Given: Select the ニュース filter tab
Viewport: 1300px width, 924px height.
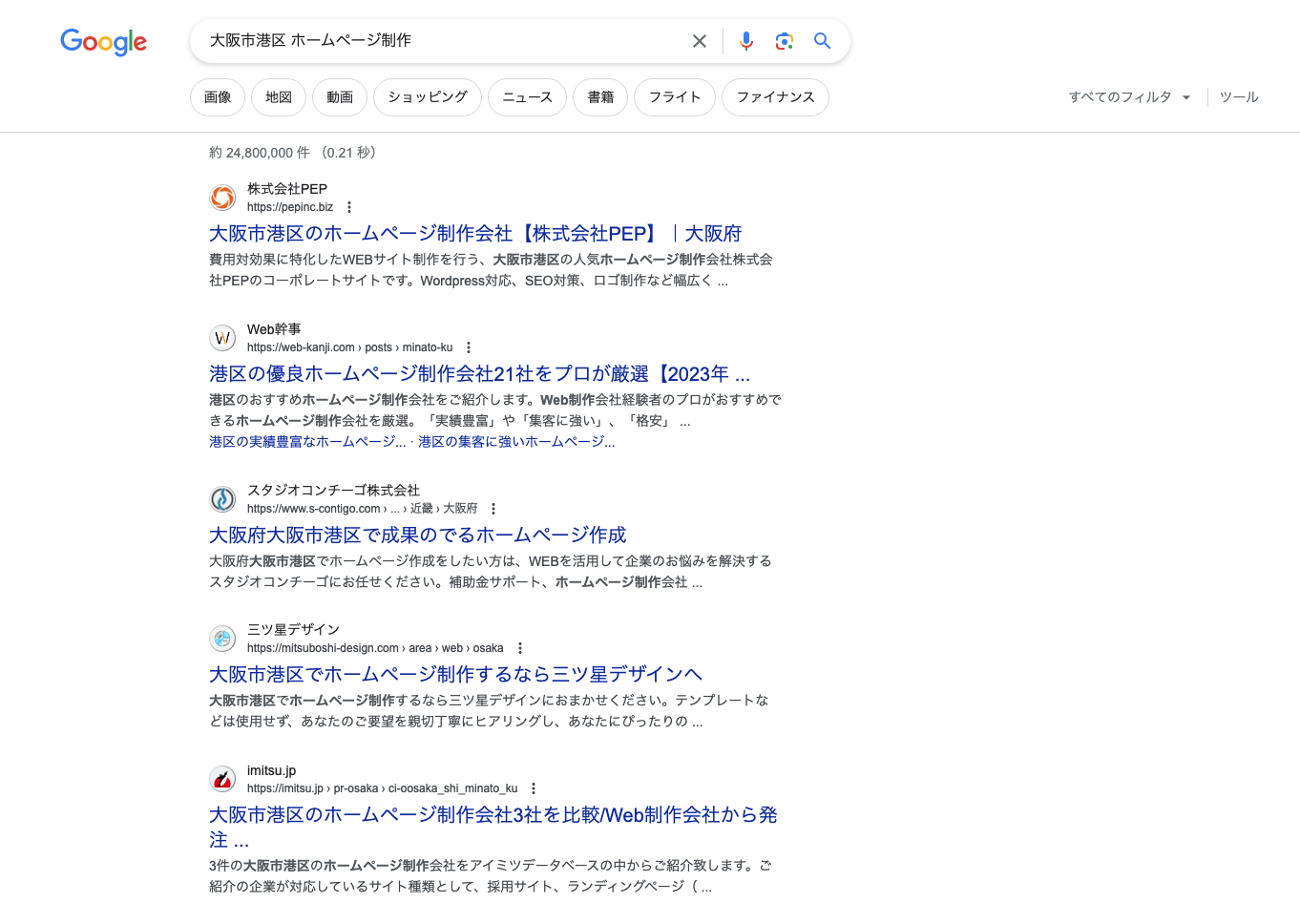Looking at the screenshot, I should point(527,97).
